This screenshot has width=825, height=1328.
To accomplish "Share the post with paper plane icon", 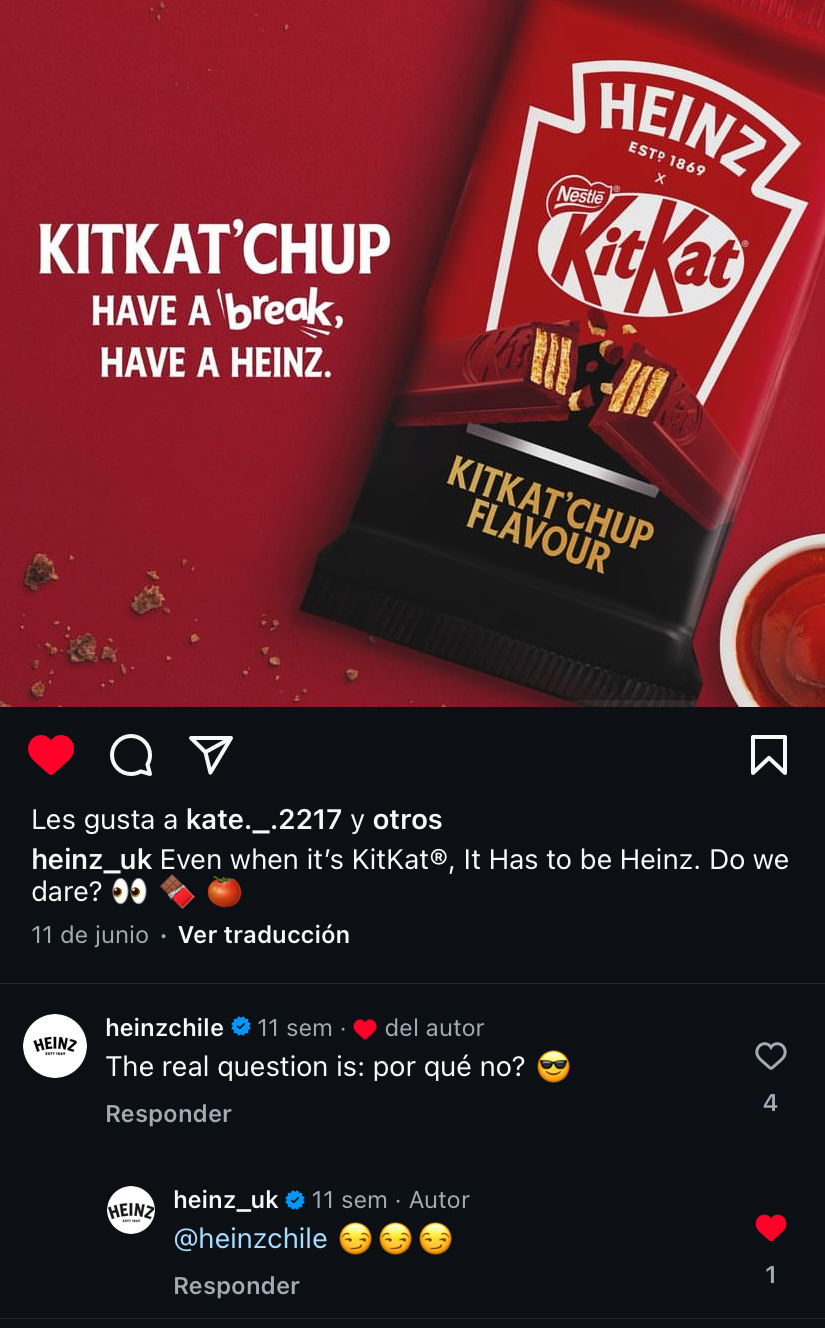I will (x=211, y=755).
